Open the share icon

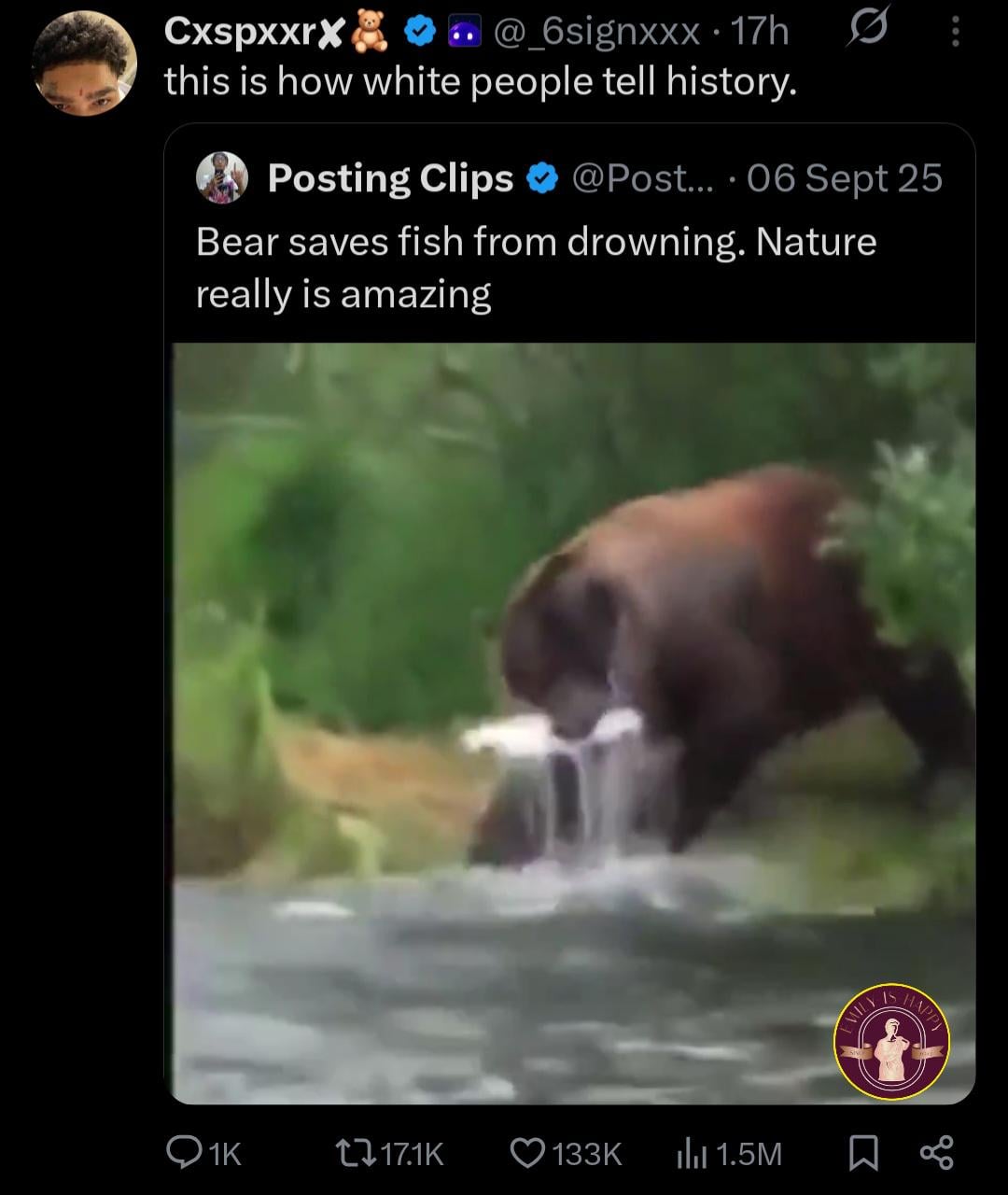(936, 1154)
